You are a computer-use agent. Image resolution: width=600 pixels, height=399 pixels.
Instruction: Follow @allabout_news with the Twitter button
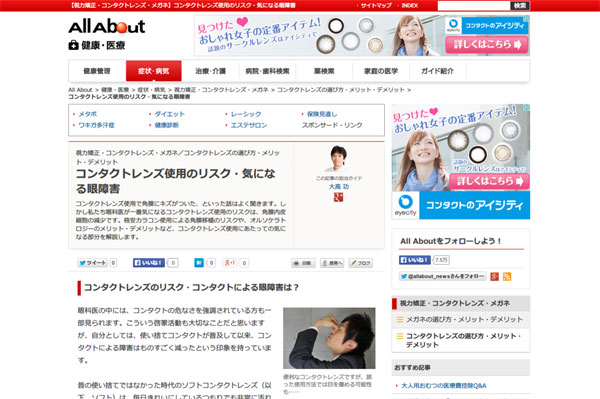click(442, 276)
